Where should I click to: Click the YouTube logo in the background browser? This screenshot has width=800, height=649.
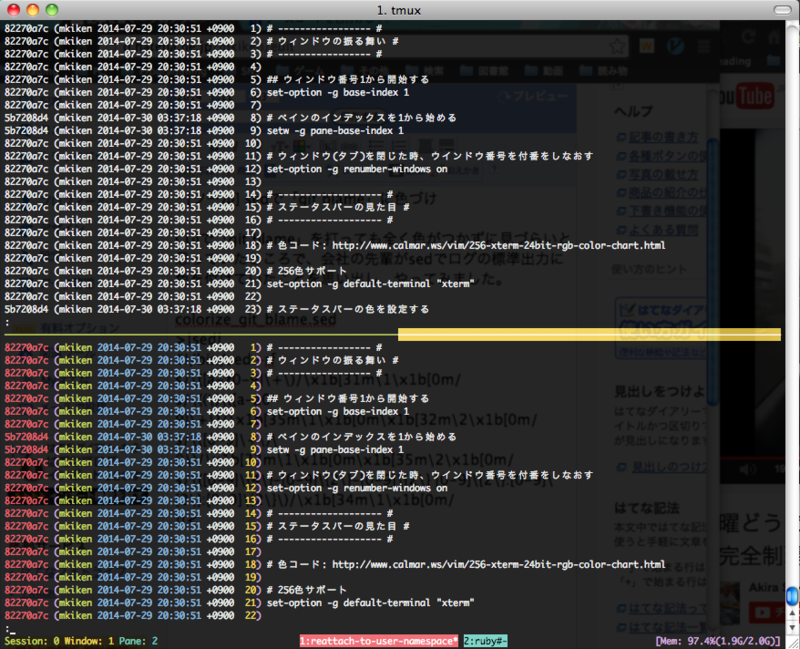[x=747, y=96]
